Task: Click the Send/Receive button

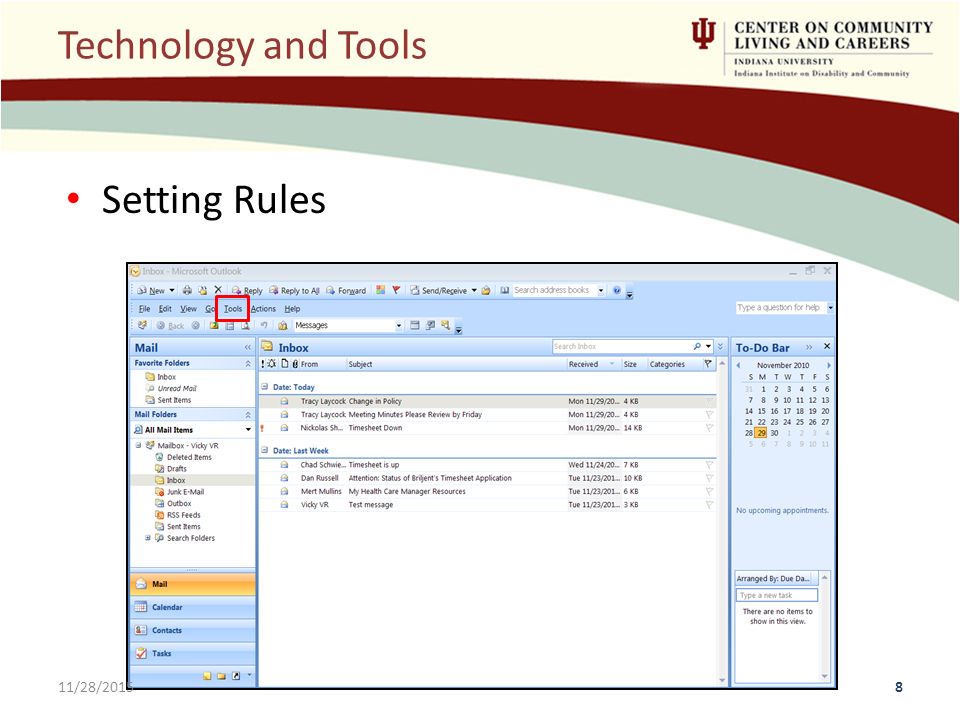Action: click(x=439, y=290)
